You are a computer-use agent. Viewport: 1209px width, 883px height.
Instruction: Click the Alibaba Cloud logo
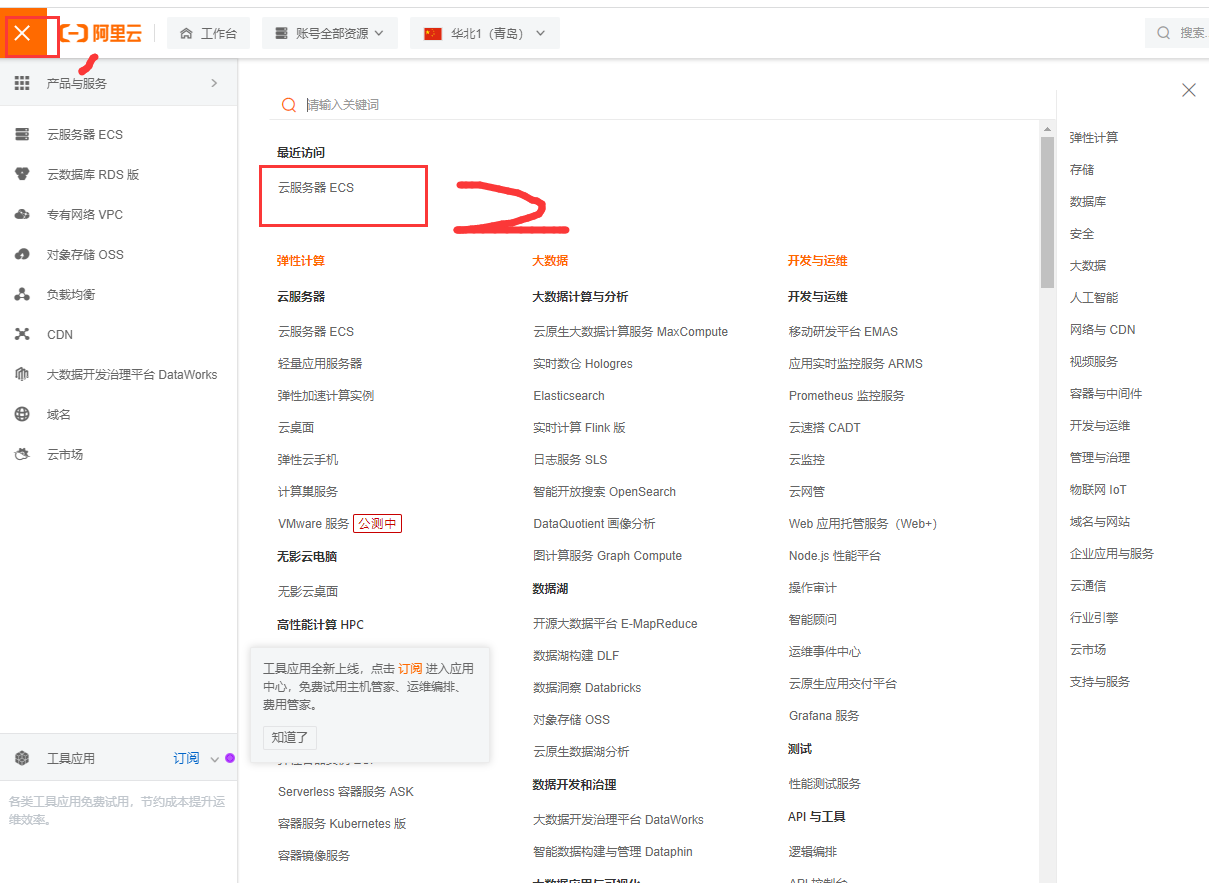click(101, 33)
